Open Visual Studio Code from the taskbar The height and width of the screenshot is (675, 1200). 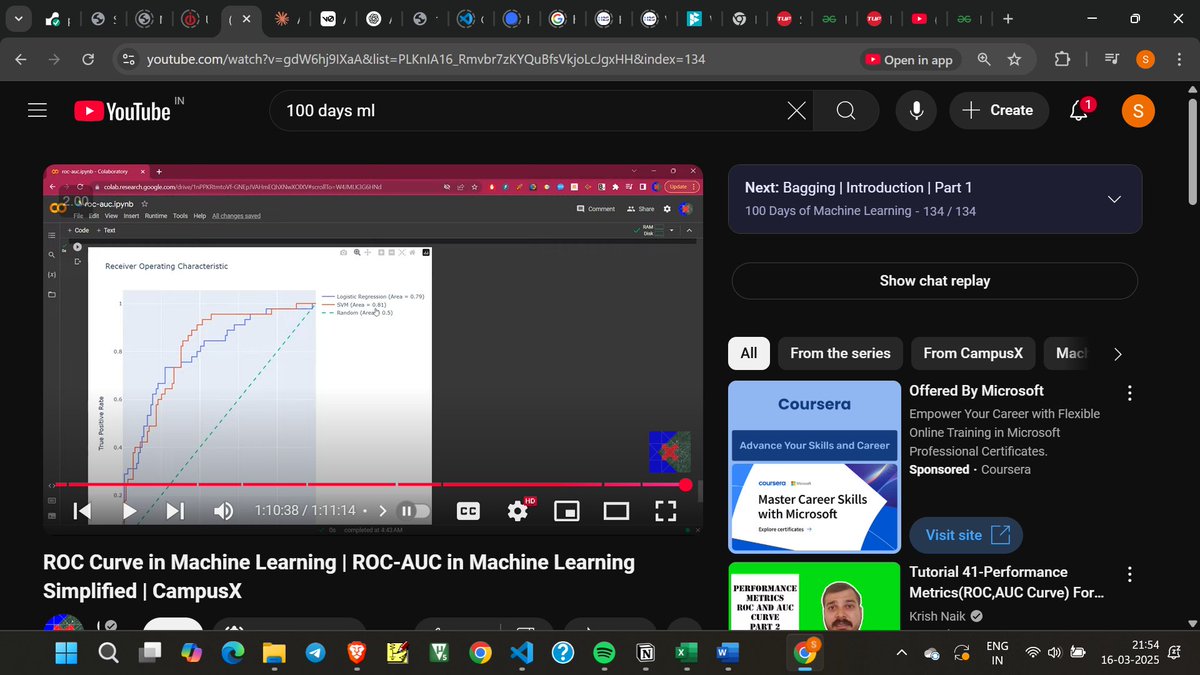point(521,653)
